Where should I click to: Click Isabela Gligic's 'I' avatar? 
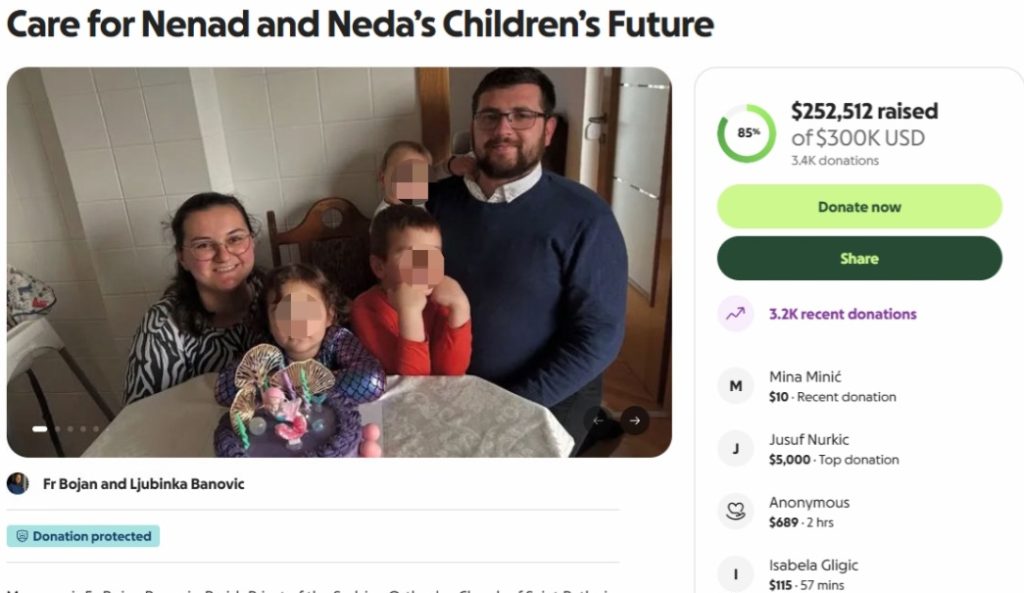(x=736, y=575)
